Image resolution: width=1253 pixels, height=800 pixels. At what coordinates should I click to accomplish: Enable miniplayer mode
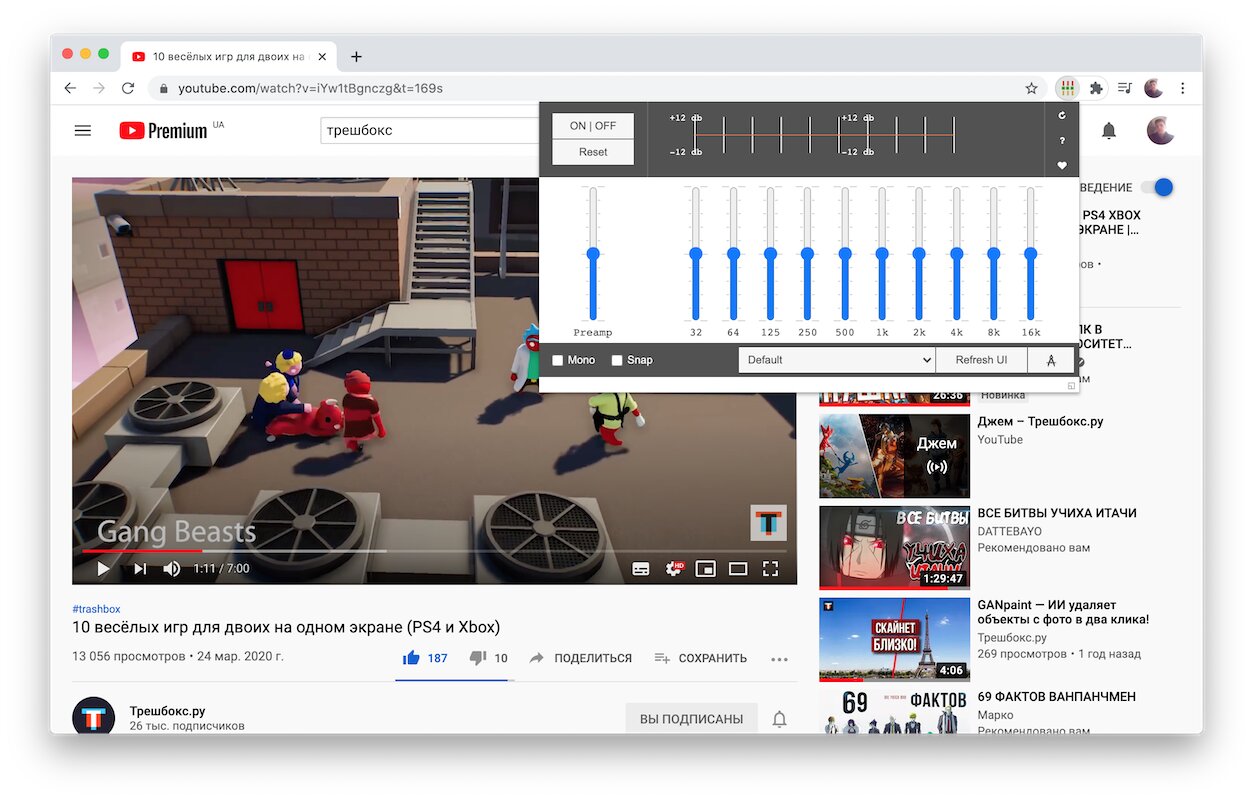tap(706, 568)
